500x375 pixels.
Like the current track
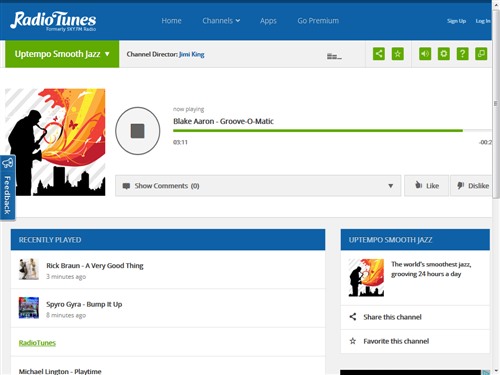point(426,186)
